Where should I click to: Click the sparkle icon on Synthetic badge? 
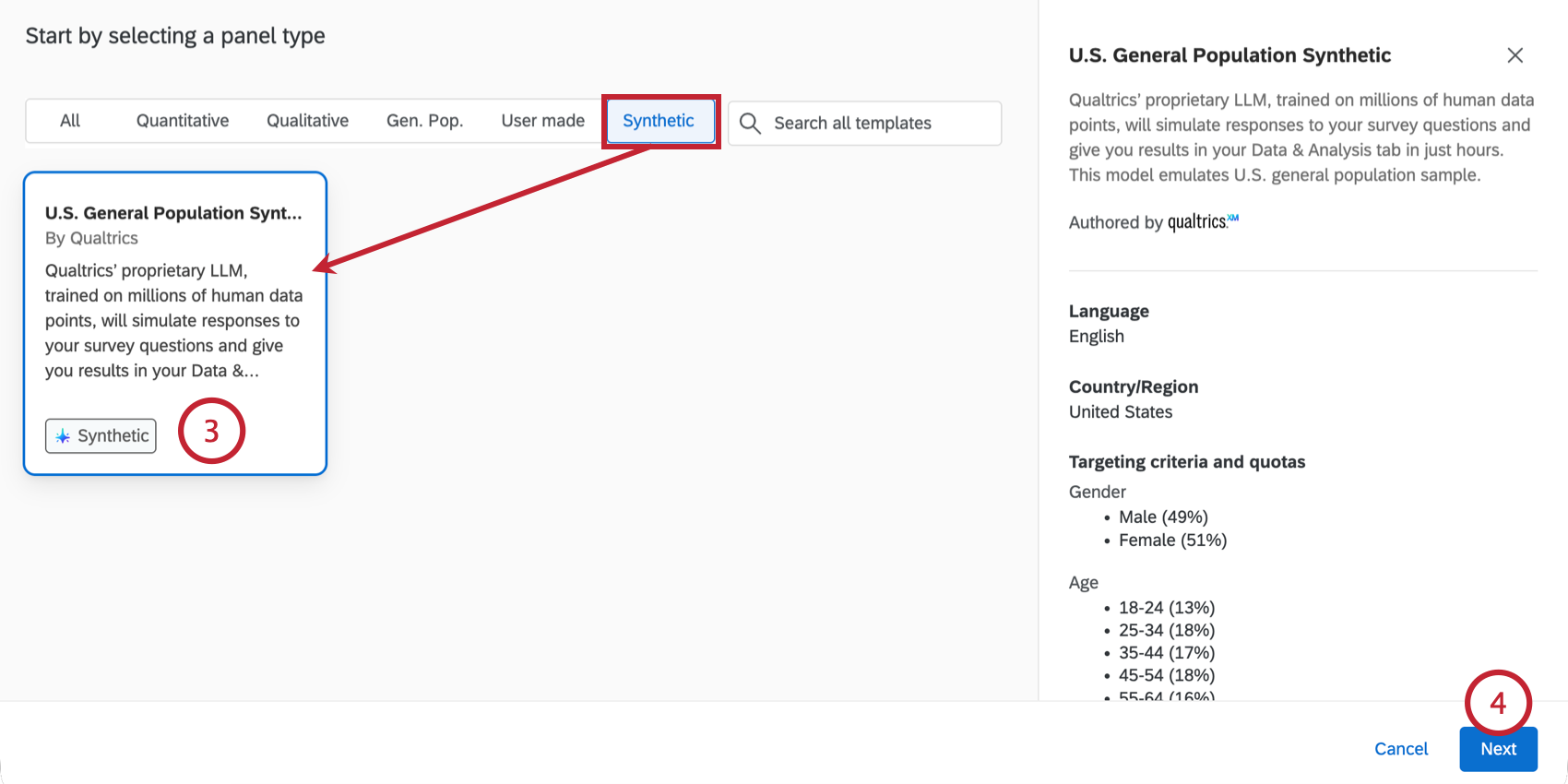point(63,436)
